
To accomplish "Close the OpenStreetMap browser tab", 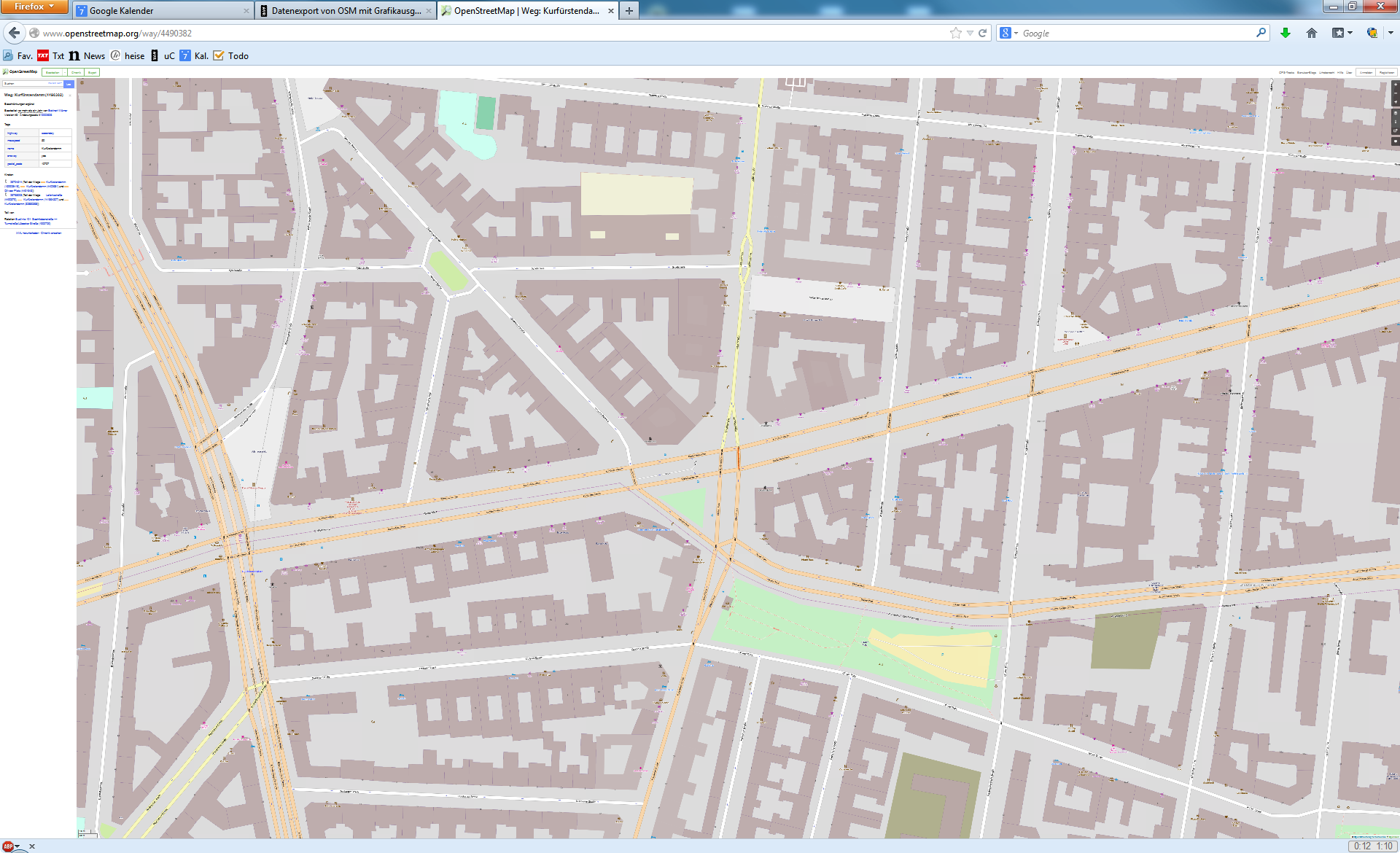I will [x=611, y=11].
